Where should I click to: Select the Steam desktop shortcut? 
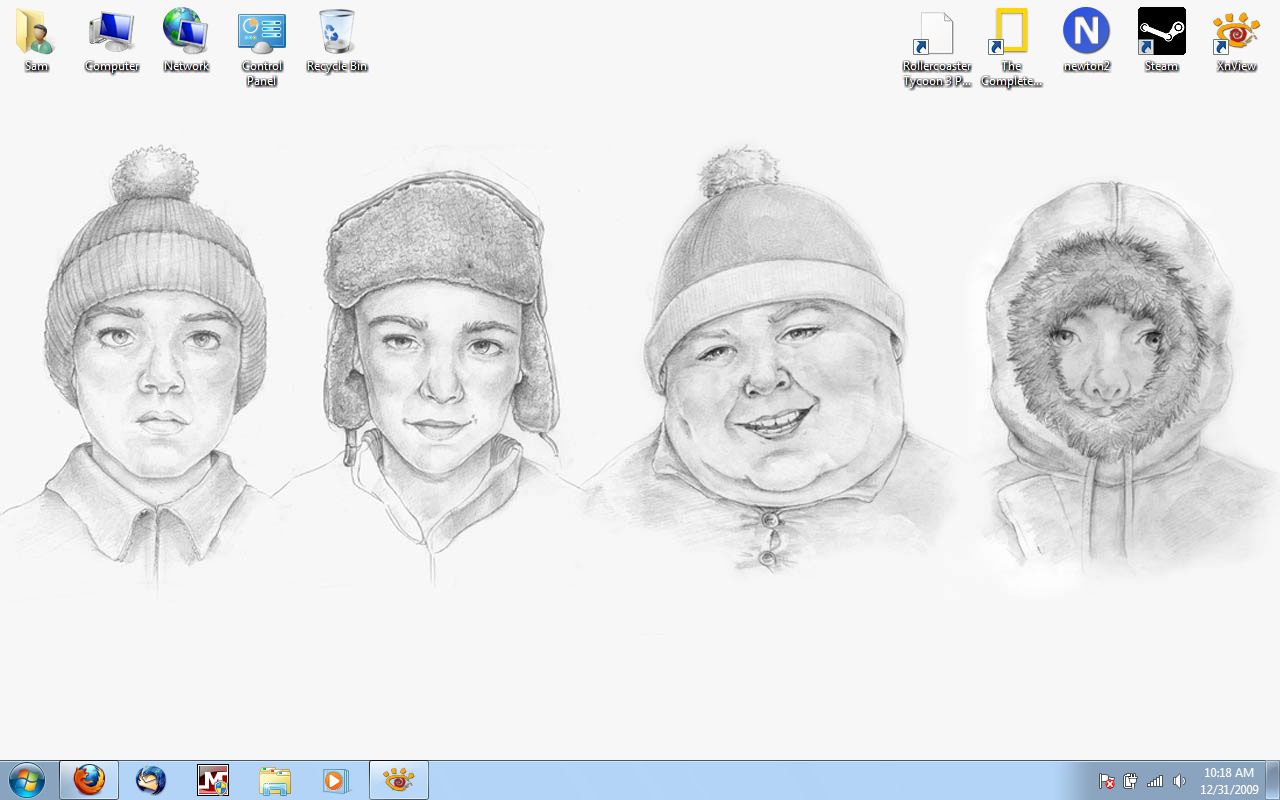1161,34
